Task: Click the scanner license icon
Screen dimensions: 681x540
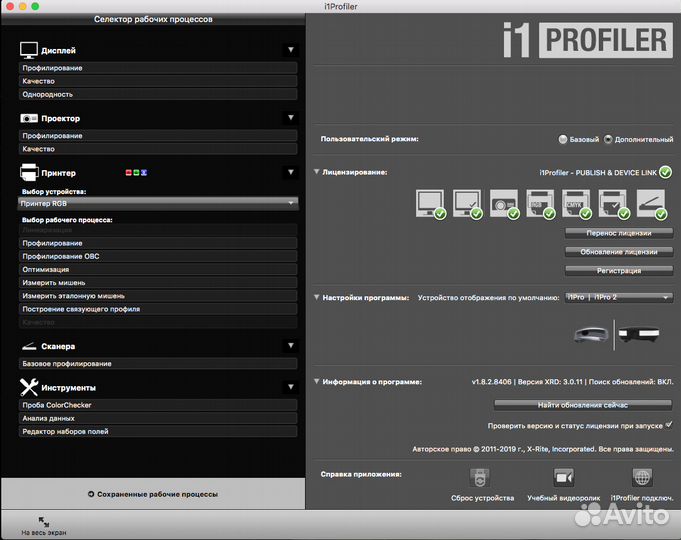Action: click(651, 203)
